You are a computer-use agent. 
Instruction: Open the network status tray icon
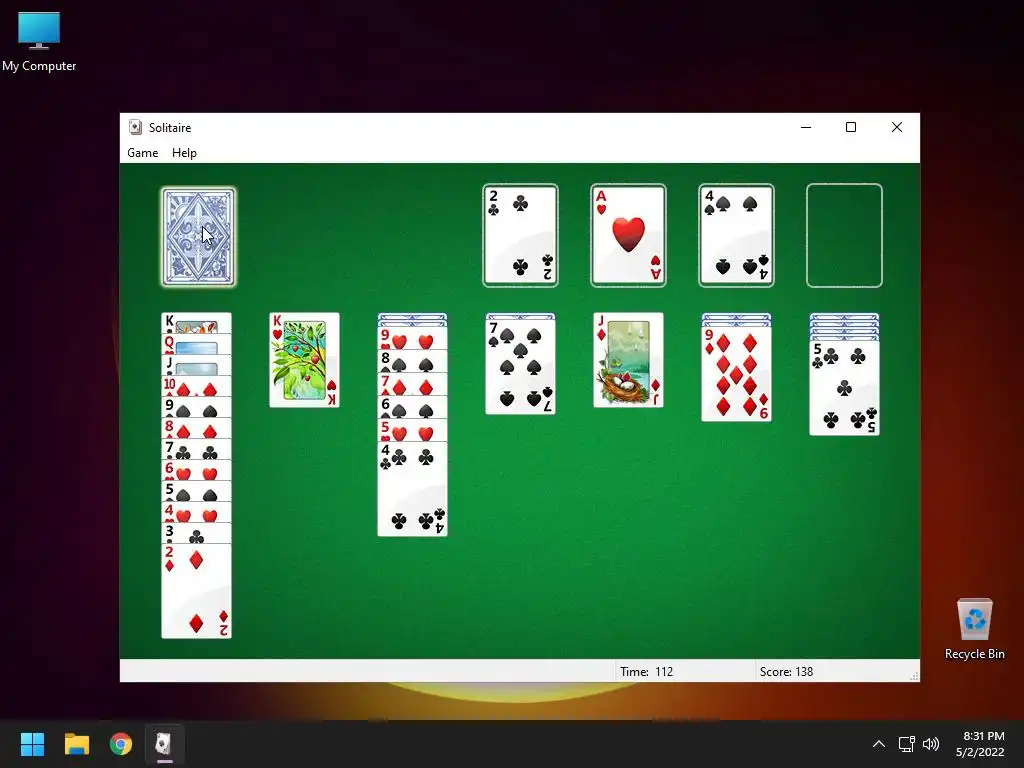(906, 744)
